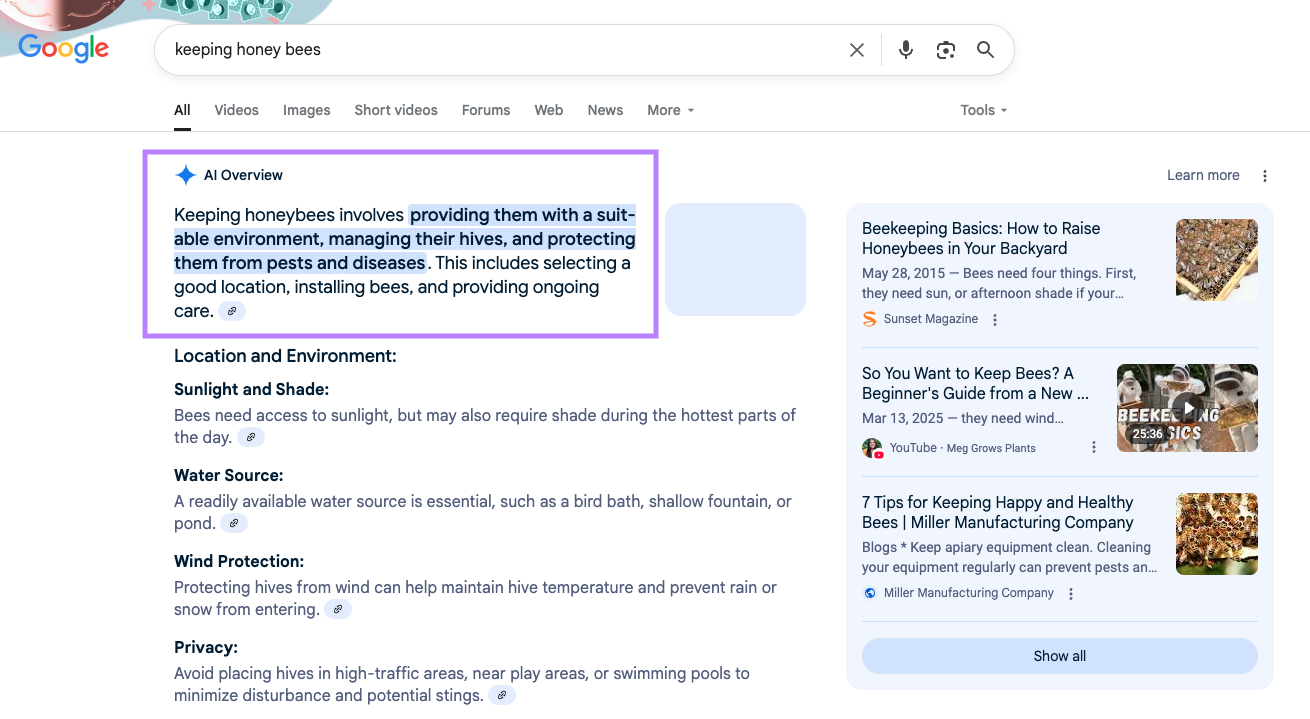Screen dimensions: 1310x719
Task: Click the AI Overview sparkle icon
Action: coord(185,174)
